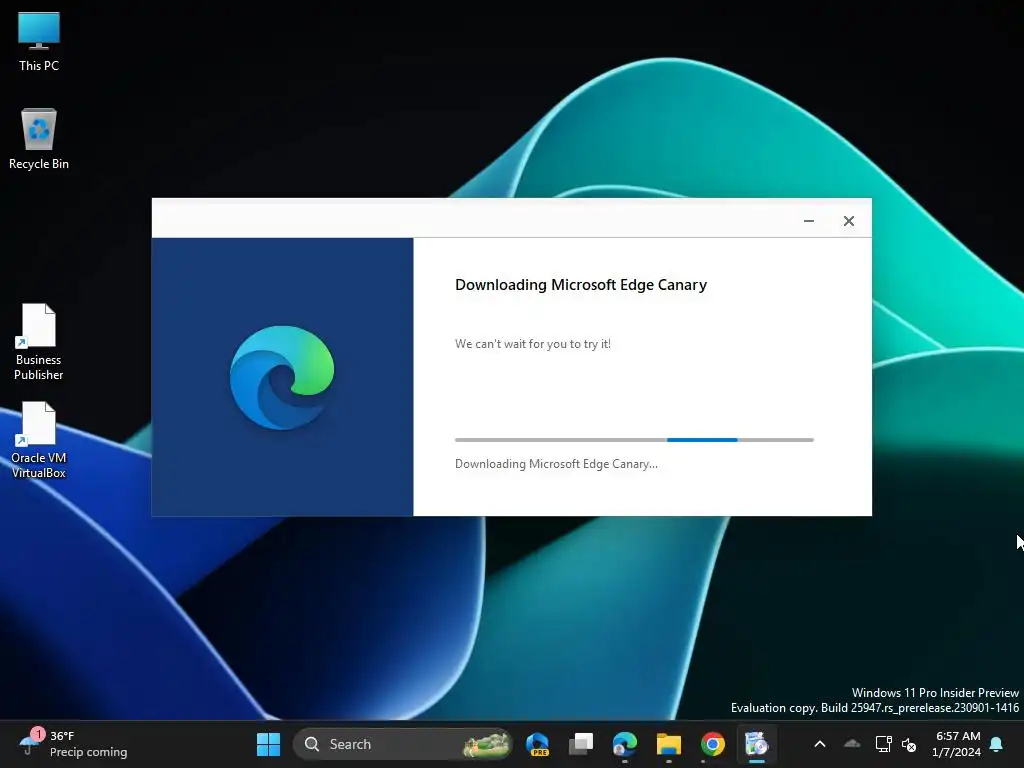
Task: Click the muted volume tray icon
Action: [908, 744]
